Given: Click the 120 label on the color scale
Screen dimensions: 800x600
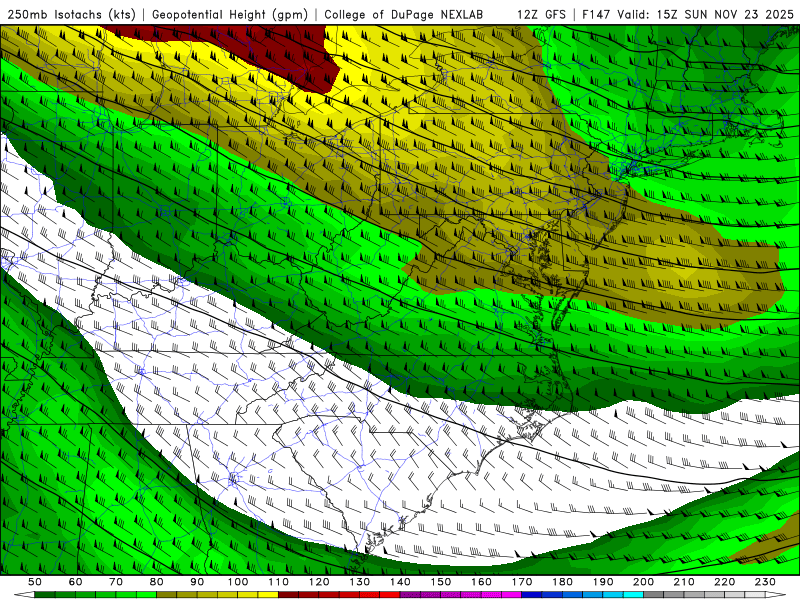Looking at the screenshot, I should pos(319,582).
